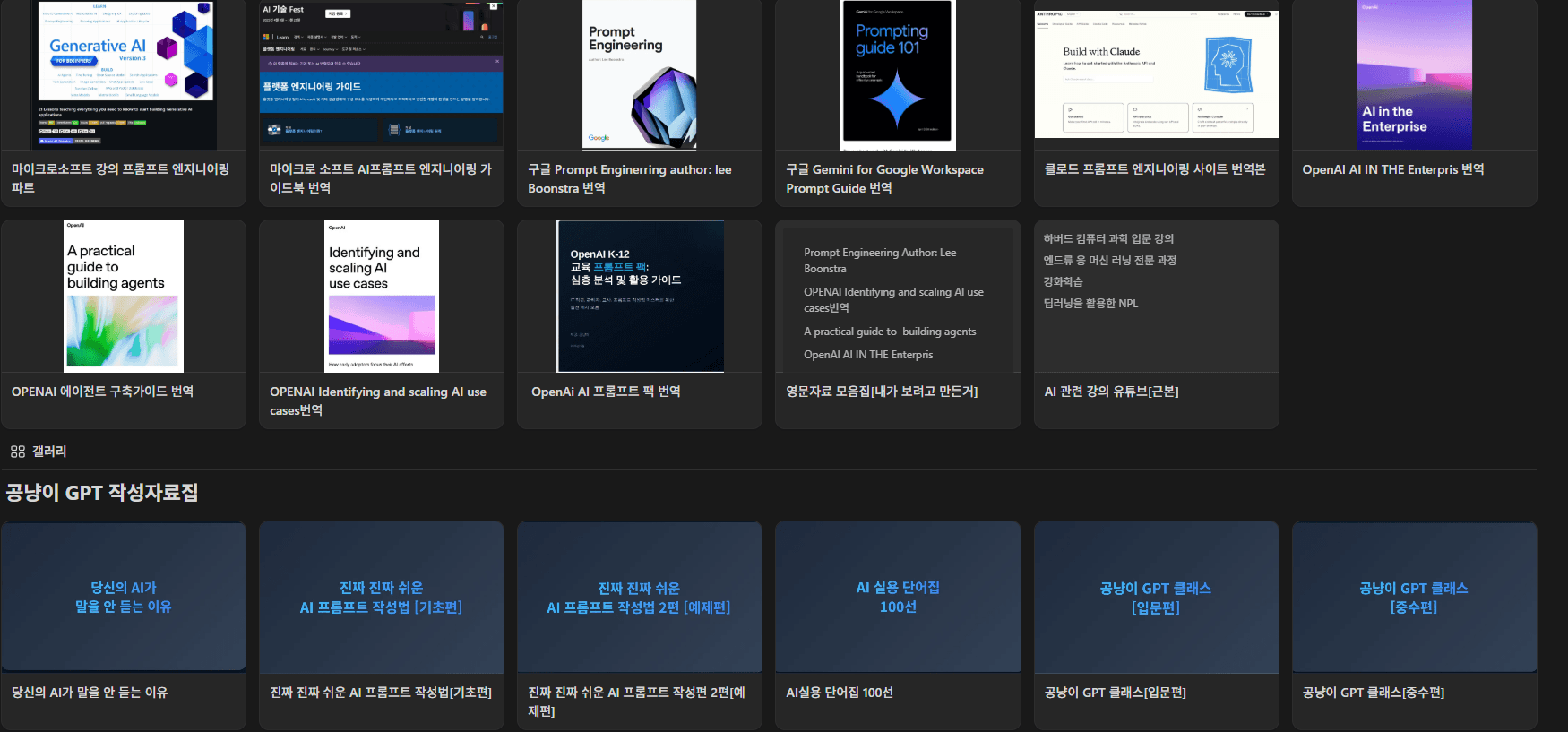Open the Generative AI for Beginners thumbnail

click(125, 74)
